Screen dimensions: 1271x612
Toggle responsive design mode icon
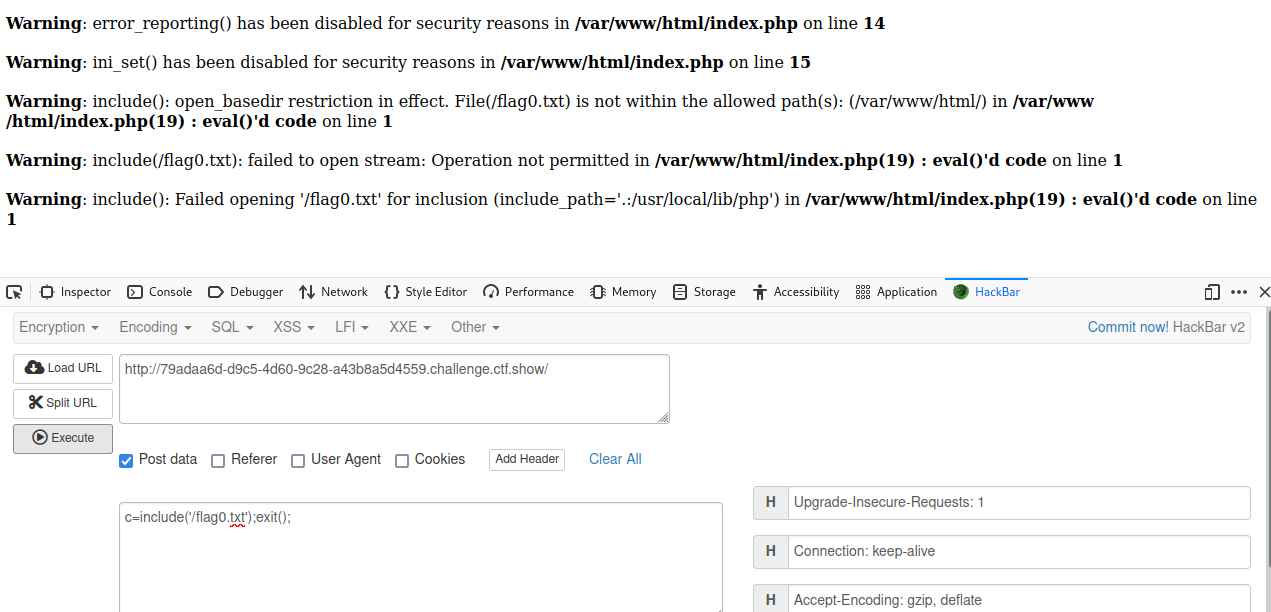pos(1212,292)
